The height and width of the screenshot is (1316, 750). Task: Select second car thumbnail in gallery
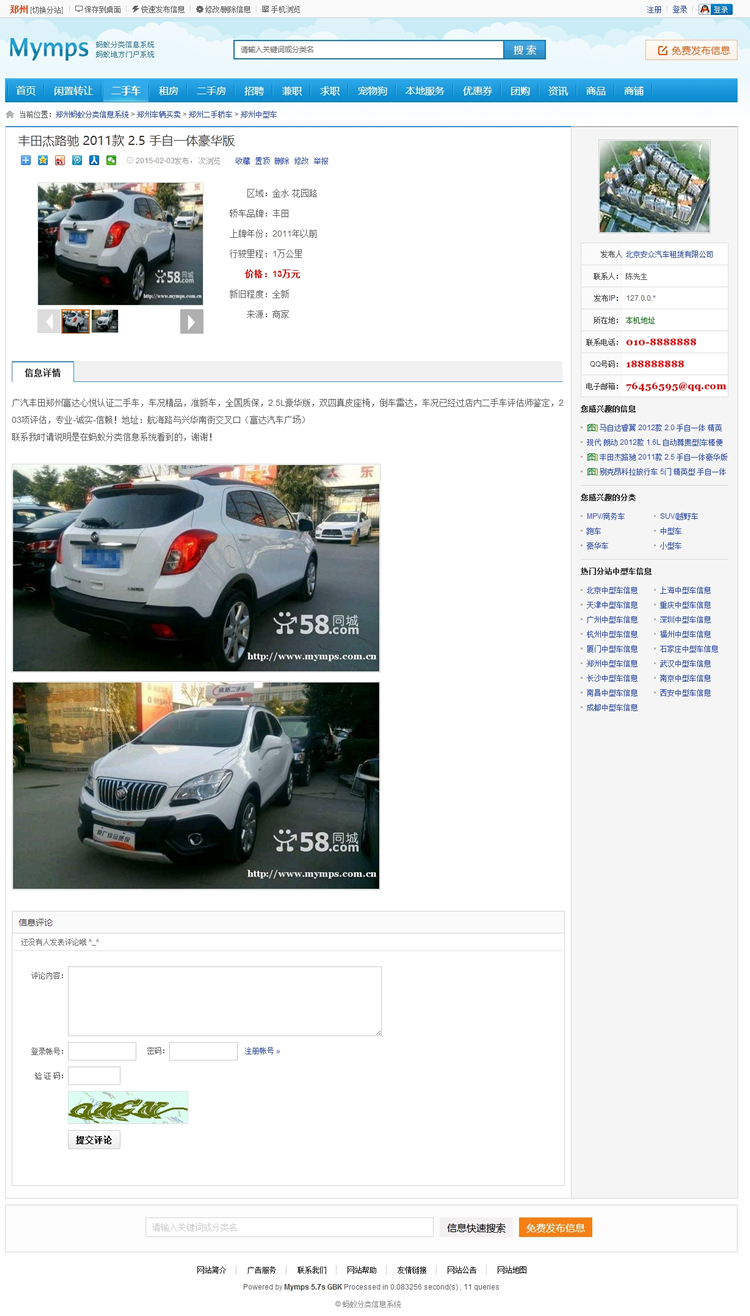[105, 321]
